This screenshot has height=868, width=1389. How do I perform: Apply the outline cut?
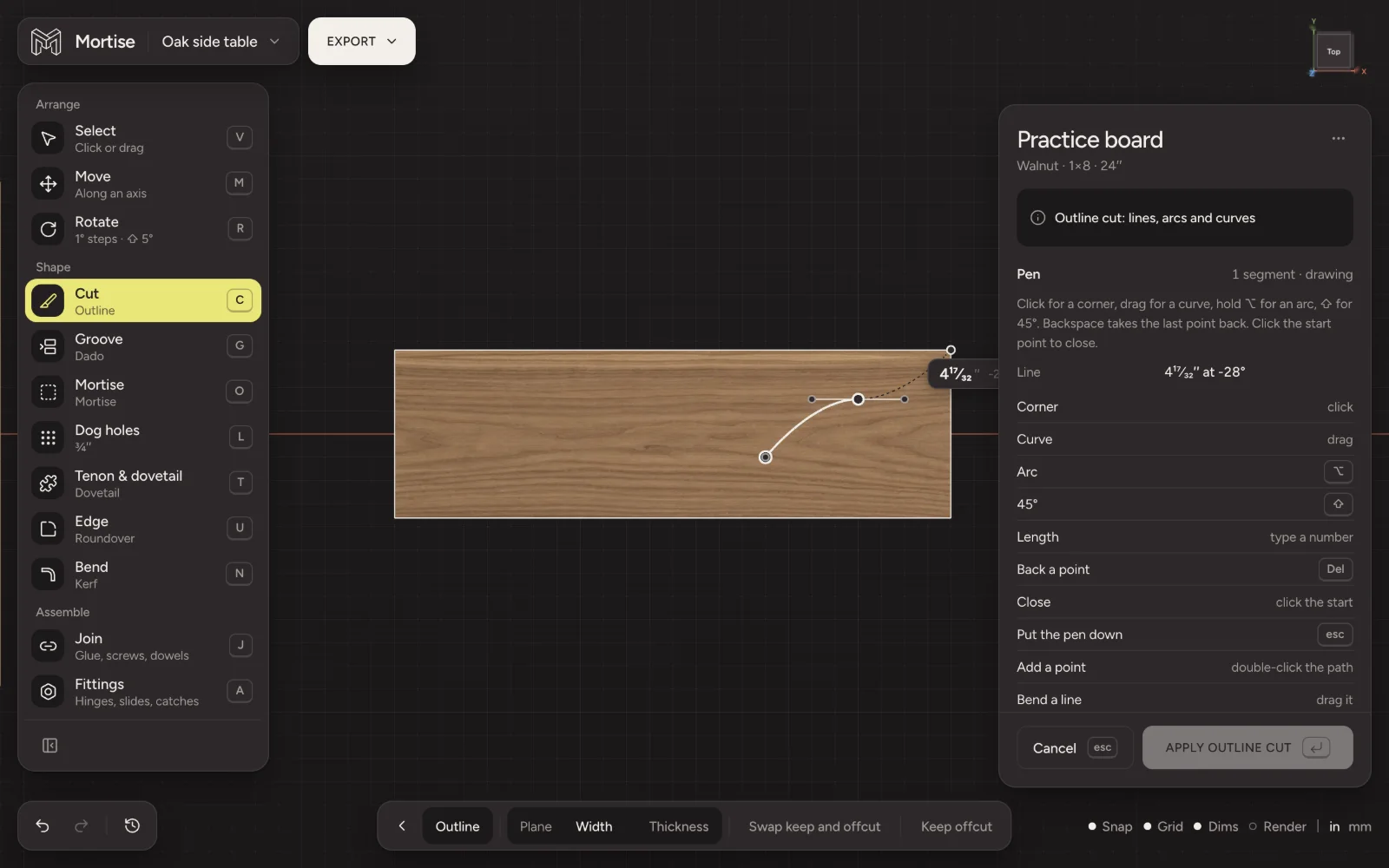1247,747
